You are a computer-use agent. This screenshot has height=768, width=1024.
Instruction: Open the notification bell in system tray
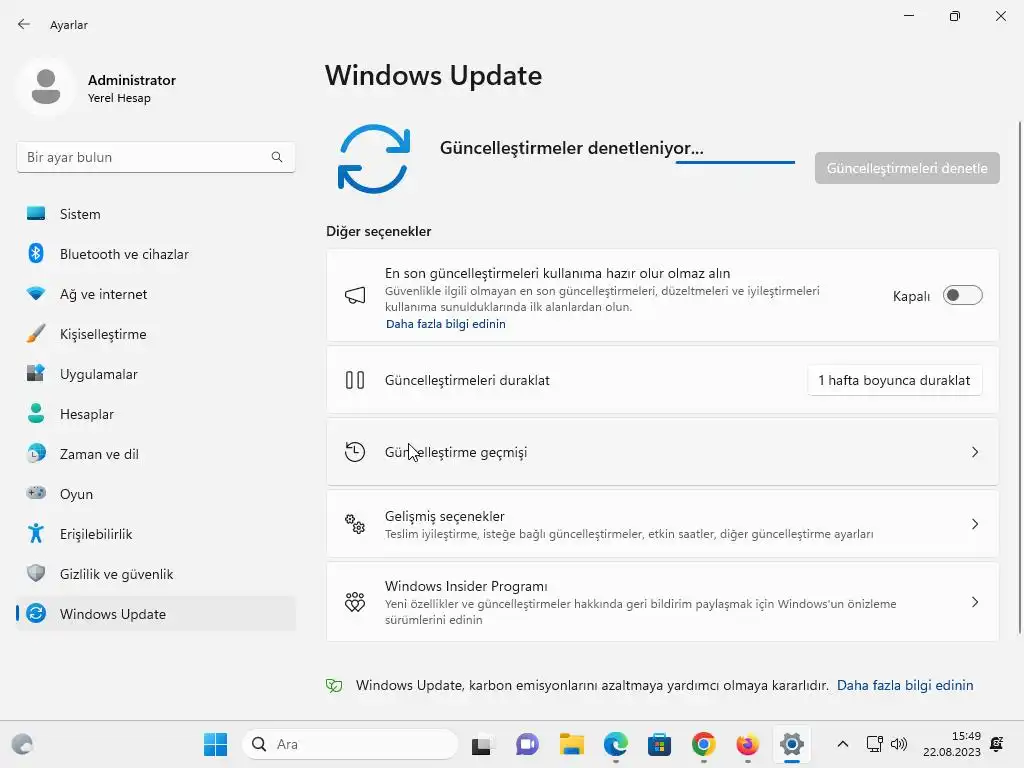coord(997,744)
